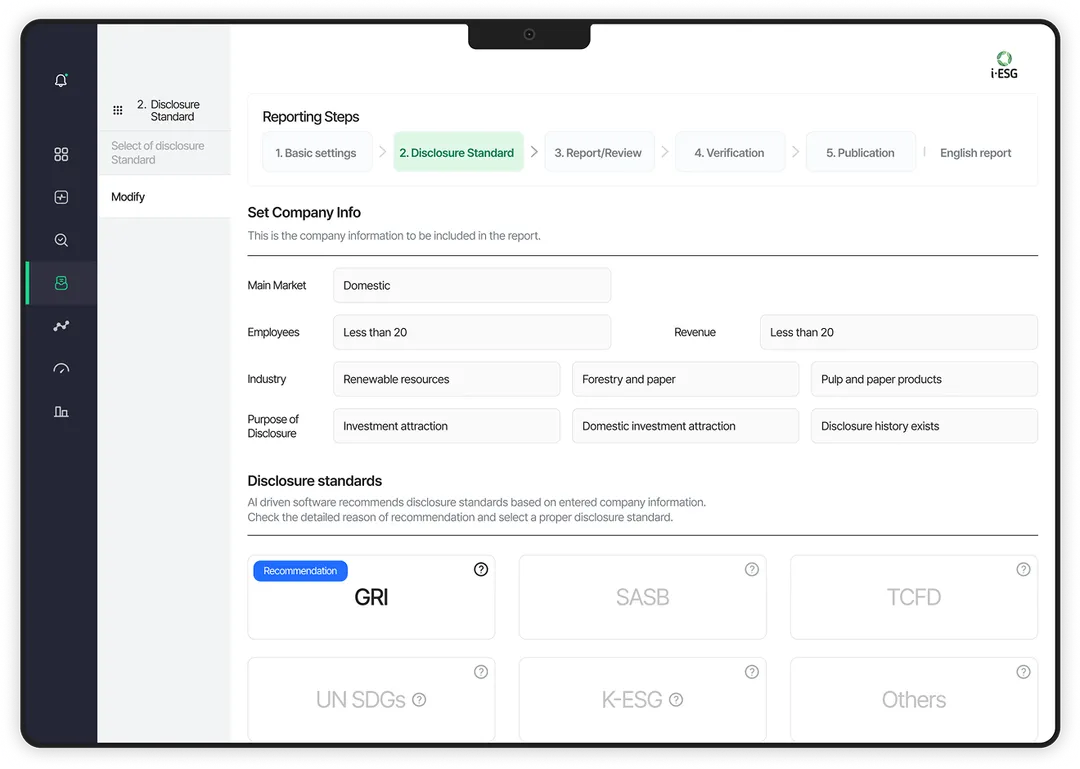Go to step 4. Verification
The width and height of the screenshot is (1080, 769).
point(729,152)
